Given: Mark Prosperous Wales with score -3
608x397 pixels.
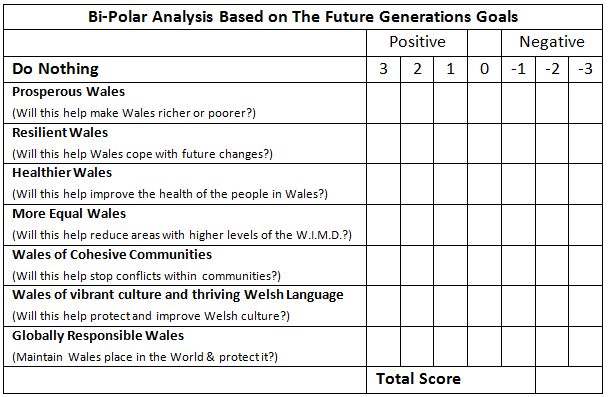Looking at the screenshot, I should tap(586, 103).
